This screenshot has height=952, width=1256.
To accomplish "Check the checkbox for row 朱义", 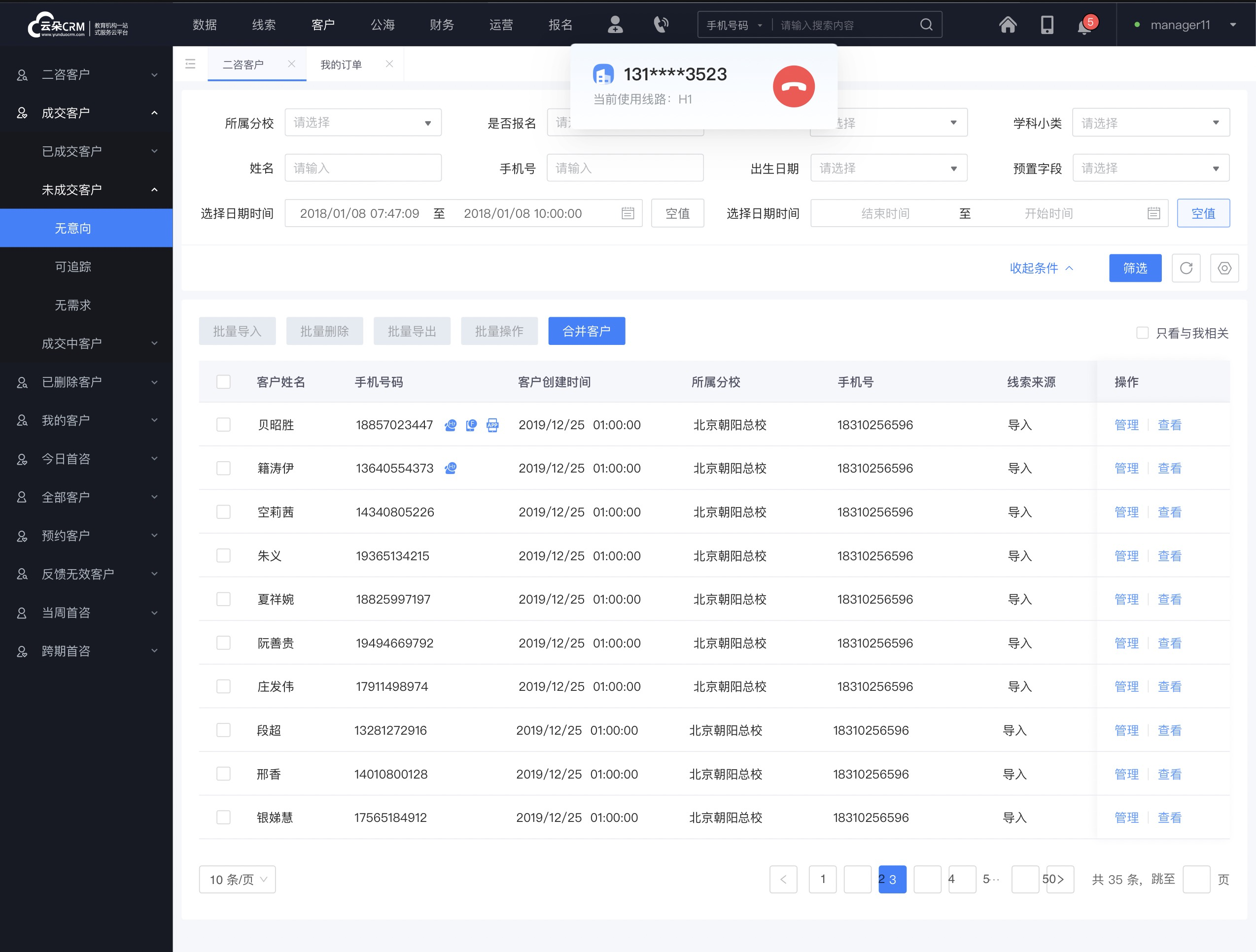I will pyautogui.click(x=223, y=556).
